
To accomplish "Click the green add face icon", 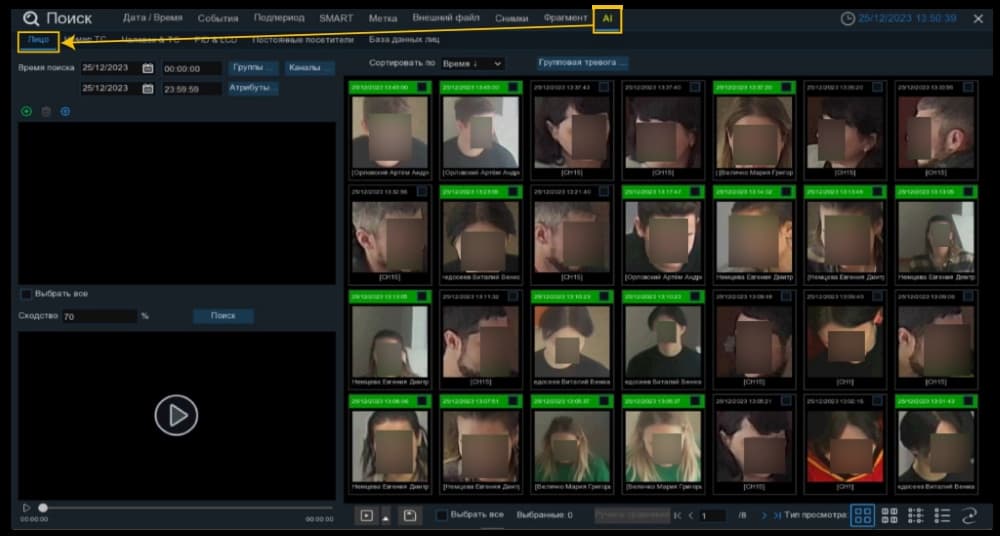I will (x=26, y=112).
